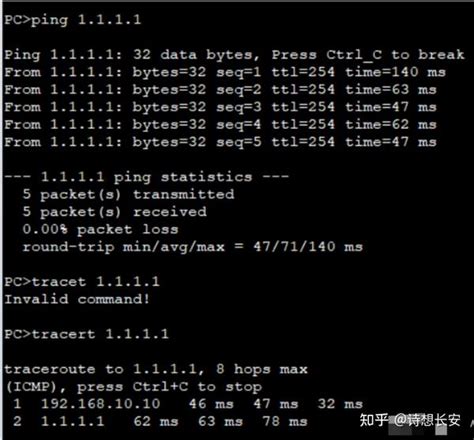Screen dimensions: 474x440
Task: Click the 'PC>tracert 1.1.1.1' command line
Action: tap(87, 334)
